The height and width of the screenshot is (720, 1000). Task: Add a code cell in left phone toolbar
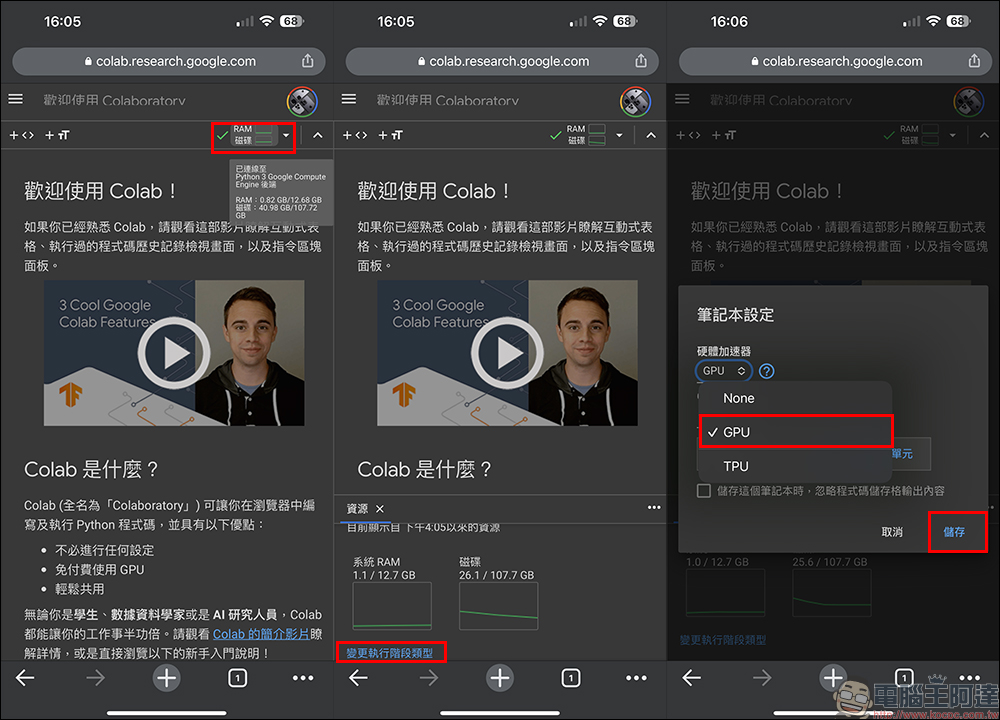[21, 135]
